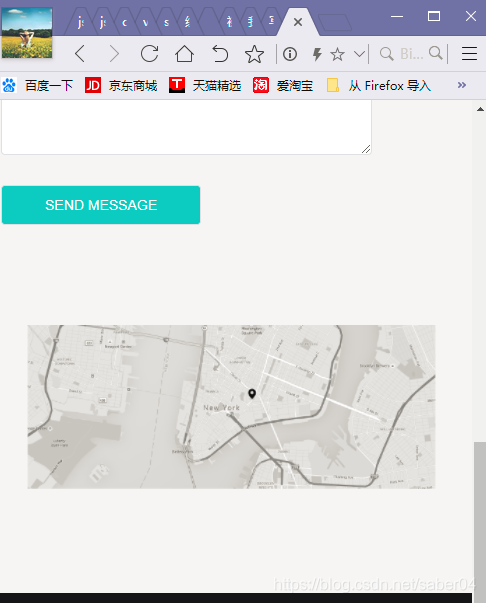The width and height of the screenshot is (486, 603).
Task: Click the browser back arrow
Action: click(80, 53)
